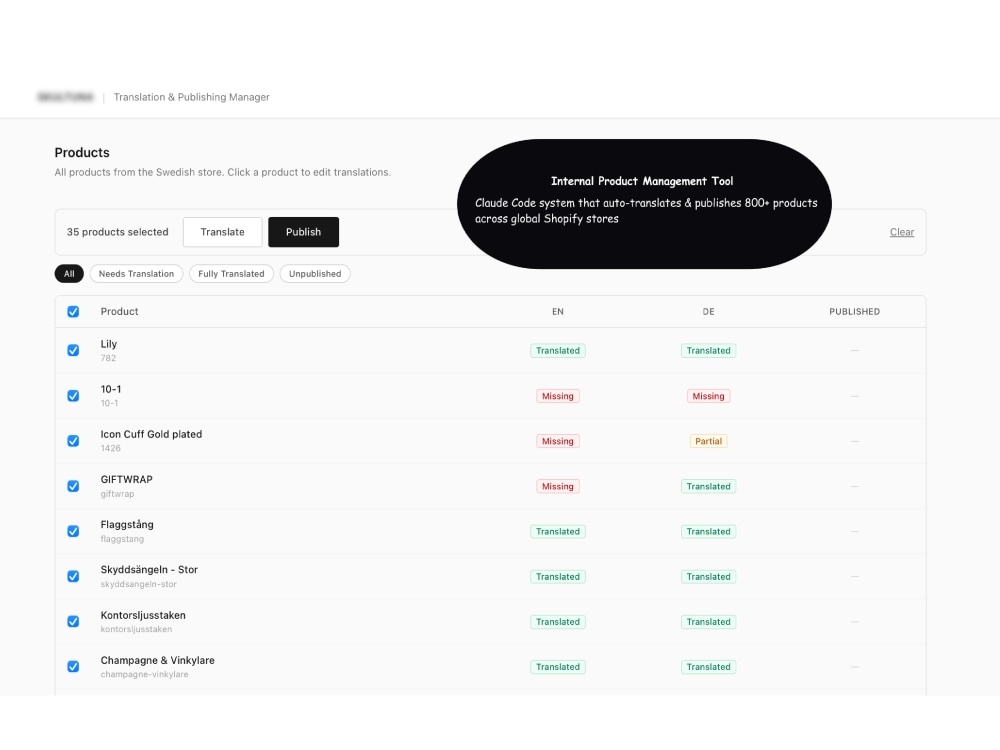1000x750 pixels.
Task: Click the 782 SKU text
Action: pyautogui.click(x=108, y=358)
